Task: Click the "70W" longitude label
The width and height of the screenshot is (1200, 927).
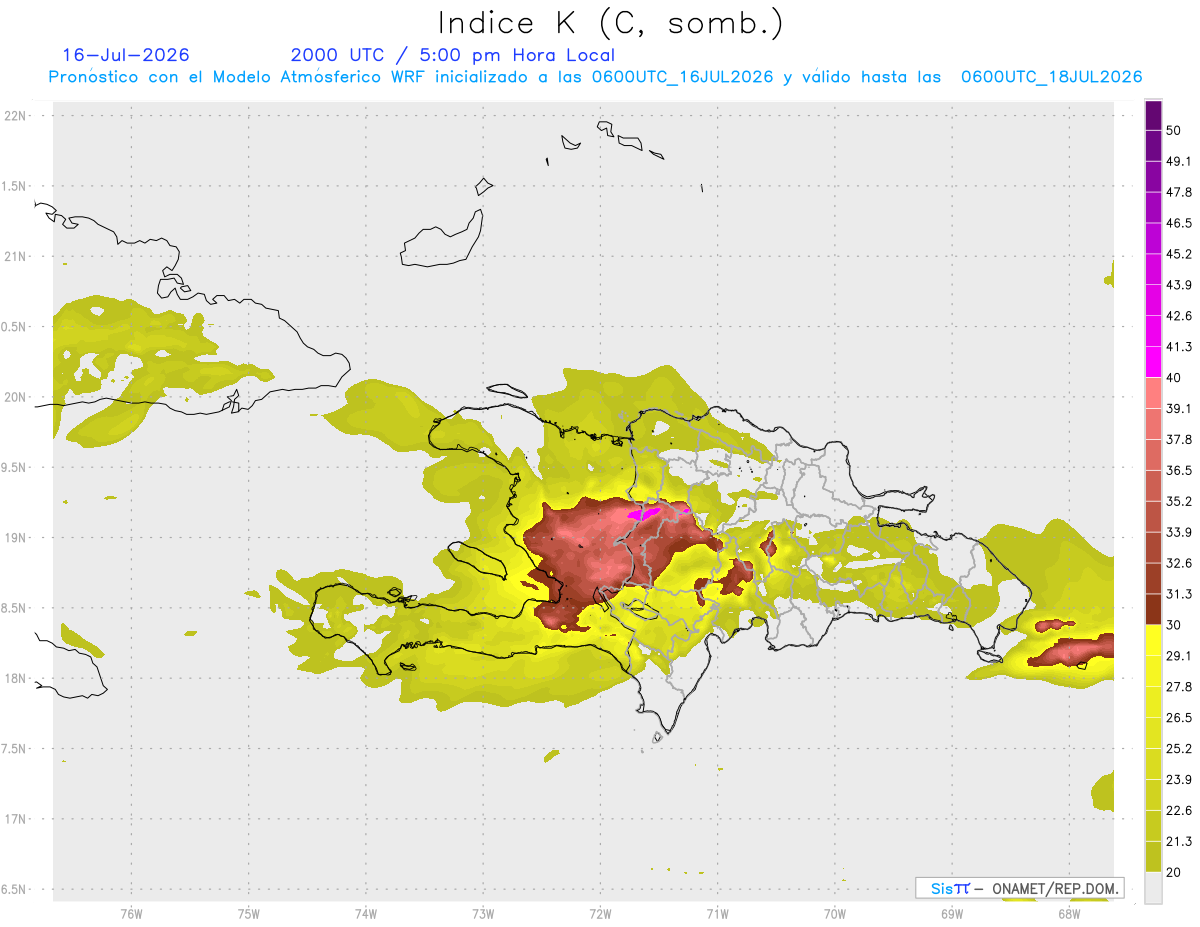Action: [834, 914]
